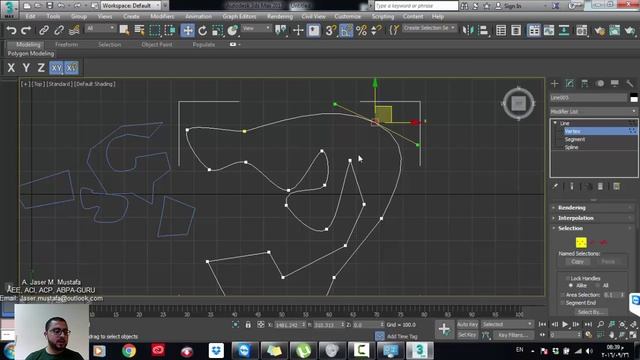This screenshot has height=360, width=640.
Task: Toggle the XY plane constraint button
Action: pyautogui.click(x=56, y=68)
